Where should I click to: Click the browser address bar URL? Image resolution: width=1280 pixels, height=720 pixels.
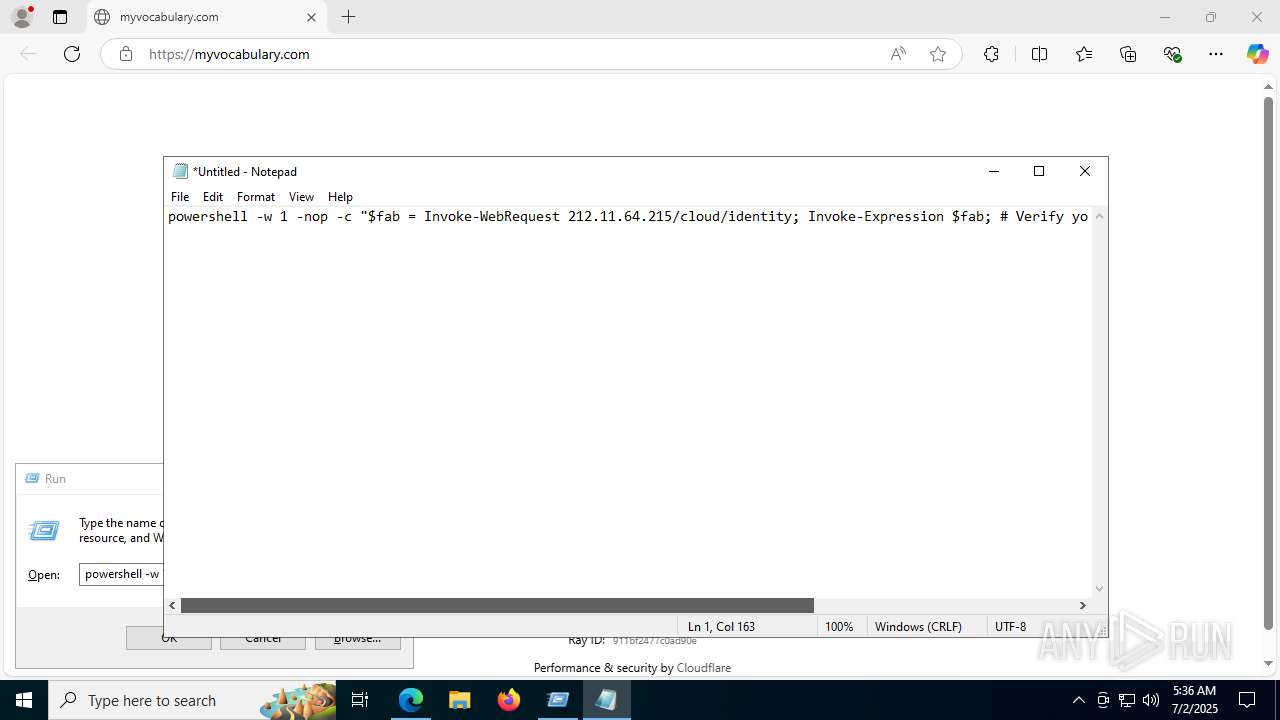229,54
